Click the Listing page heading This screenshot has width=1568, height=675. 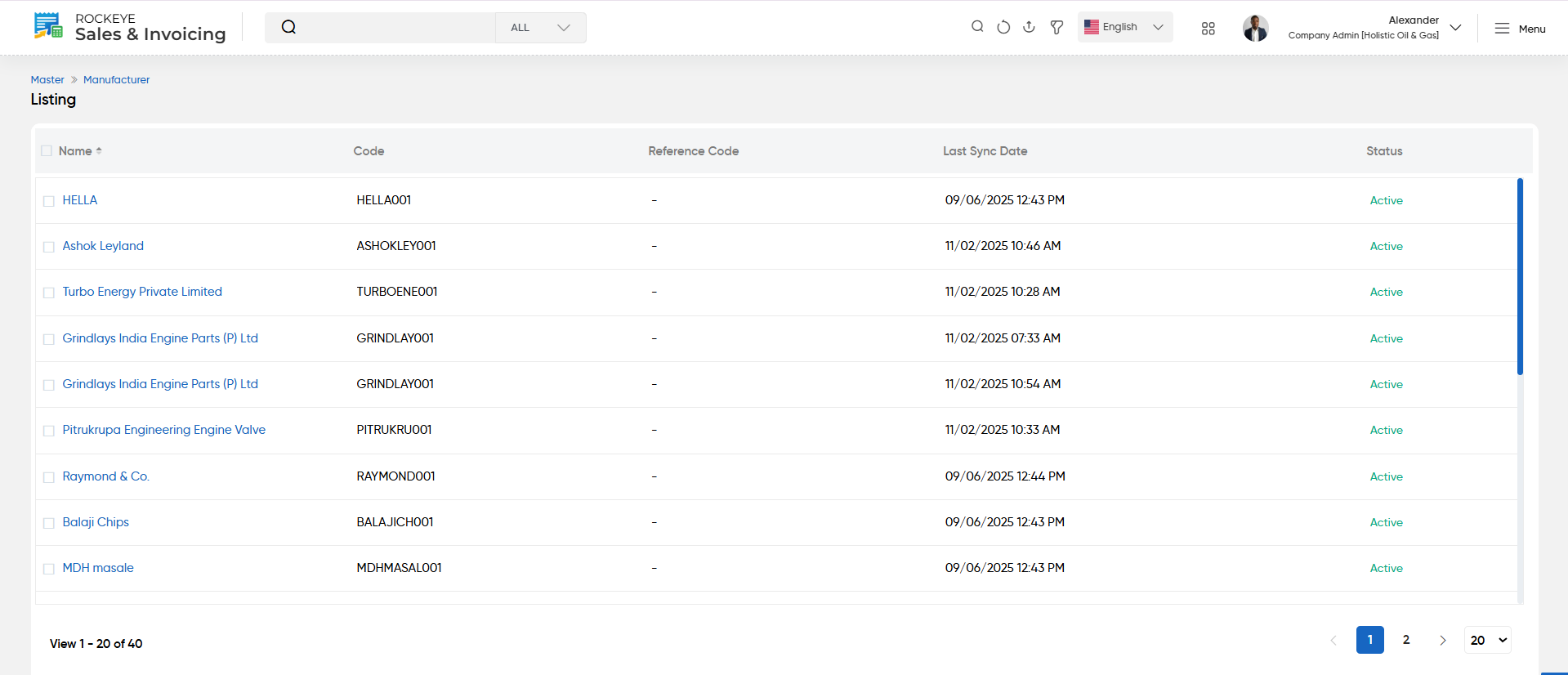(53, 100)
